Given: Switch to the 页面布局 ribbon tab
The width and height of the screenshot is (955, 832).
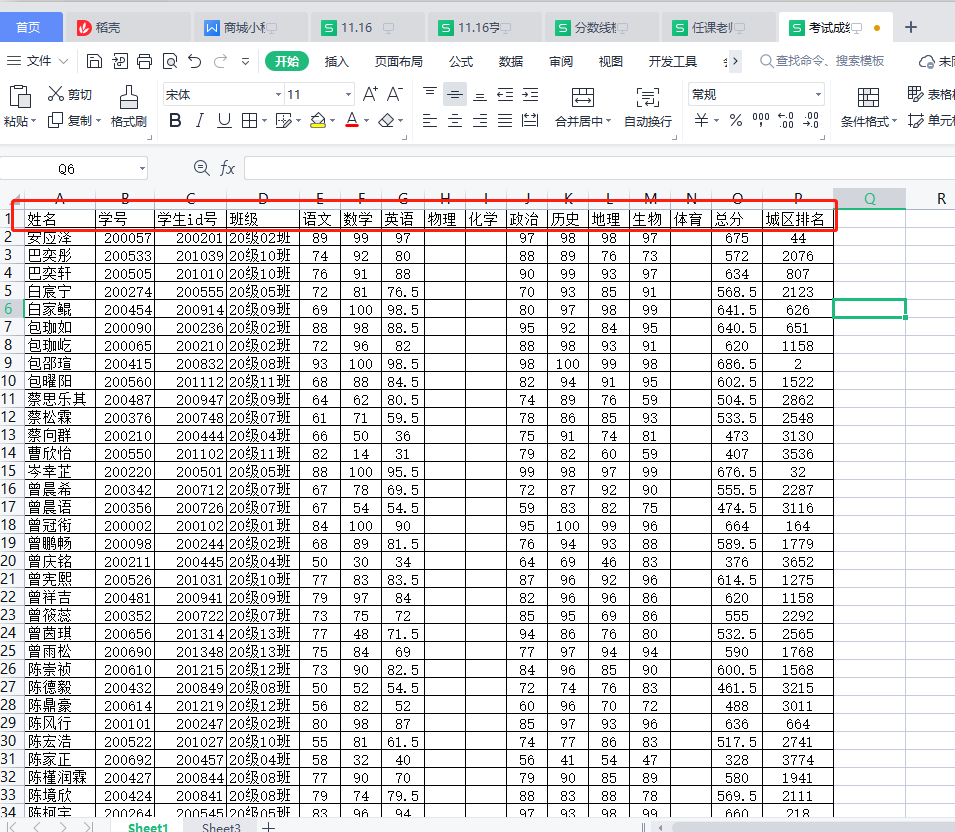Looking at the screenshot, I should (399, 62).
